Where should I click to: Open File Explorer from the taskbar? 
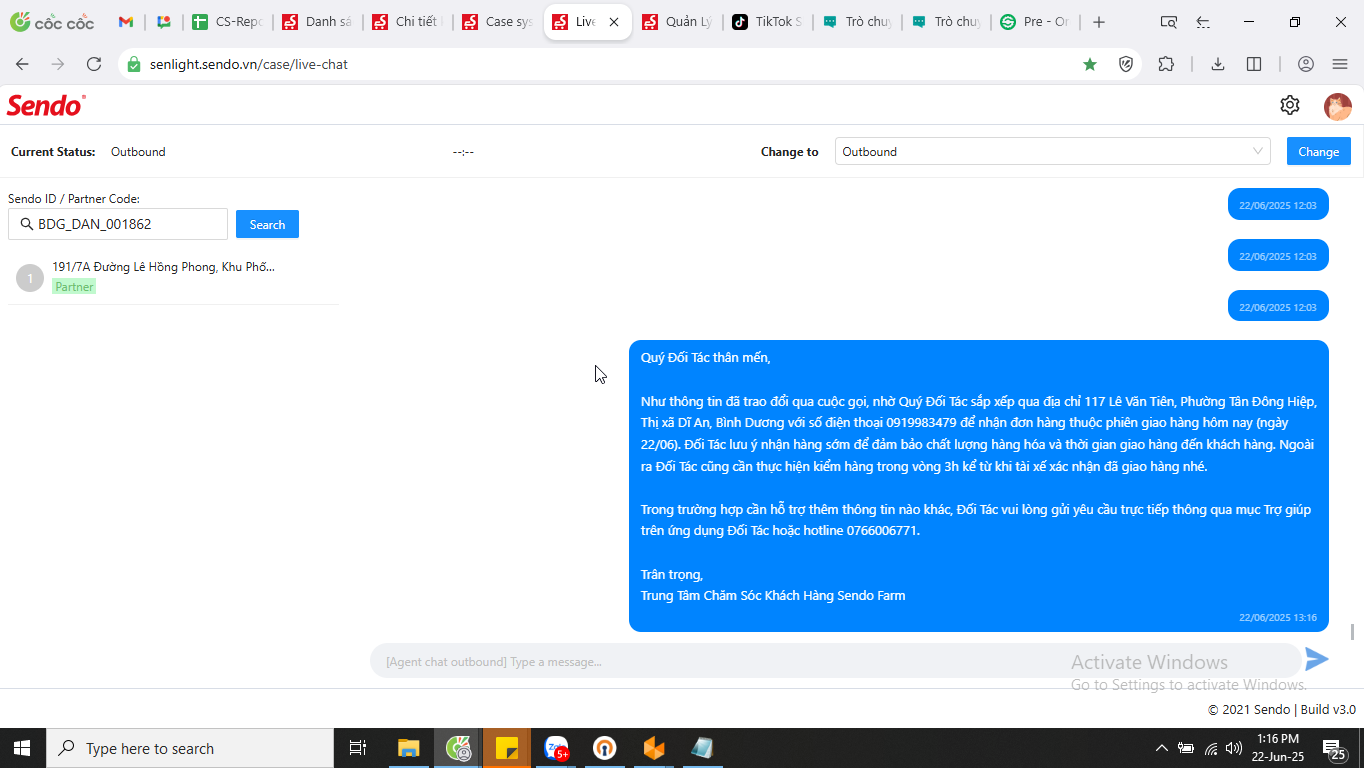[x=408, y=748]
